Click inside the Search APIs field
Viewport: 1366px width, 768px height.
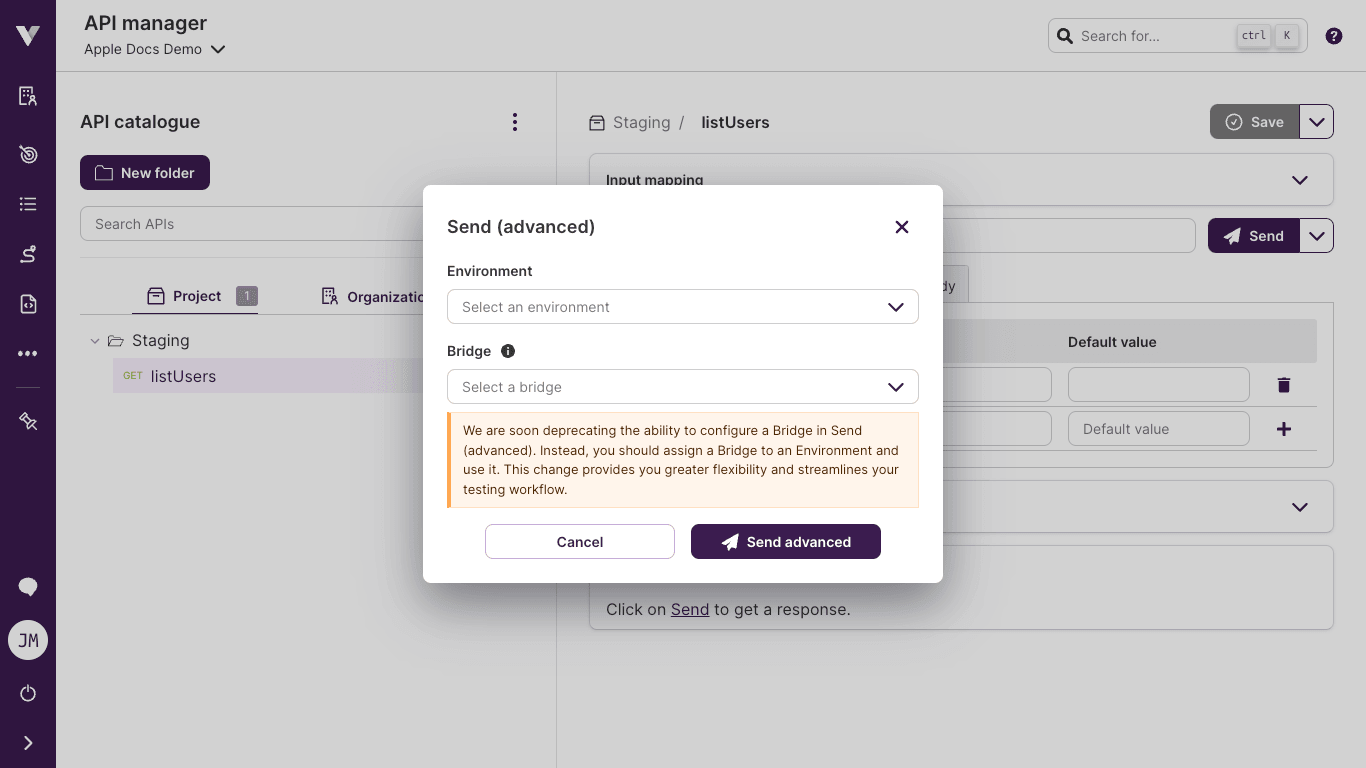click(x=250, y=224)
